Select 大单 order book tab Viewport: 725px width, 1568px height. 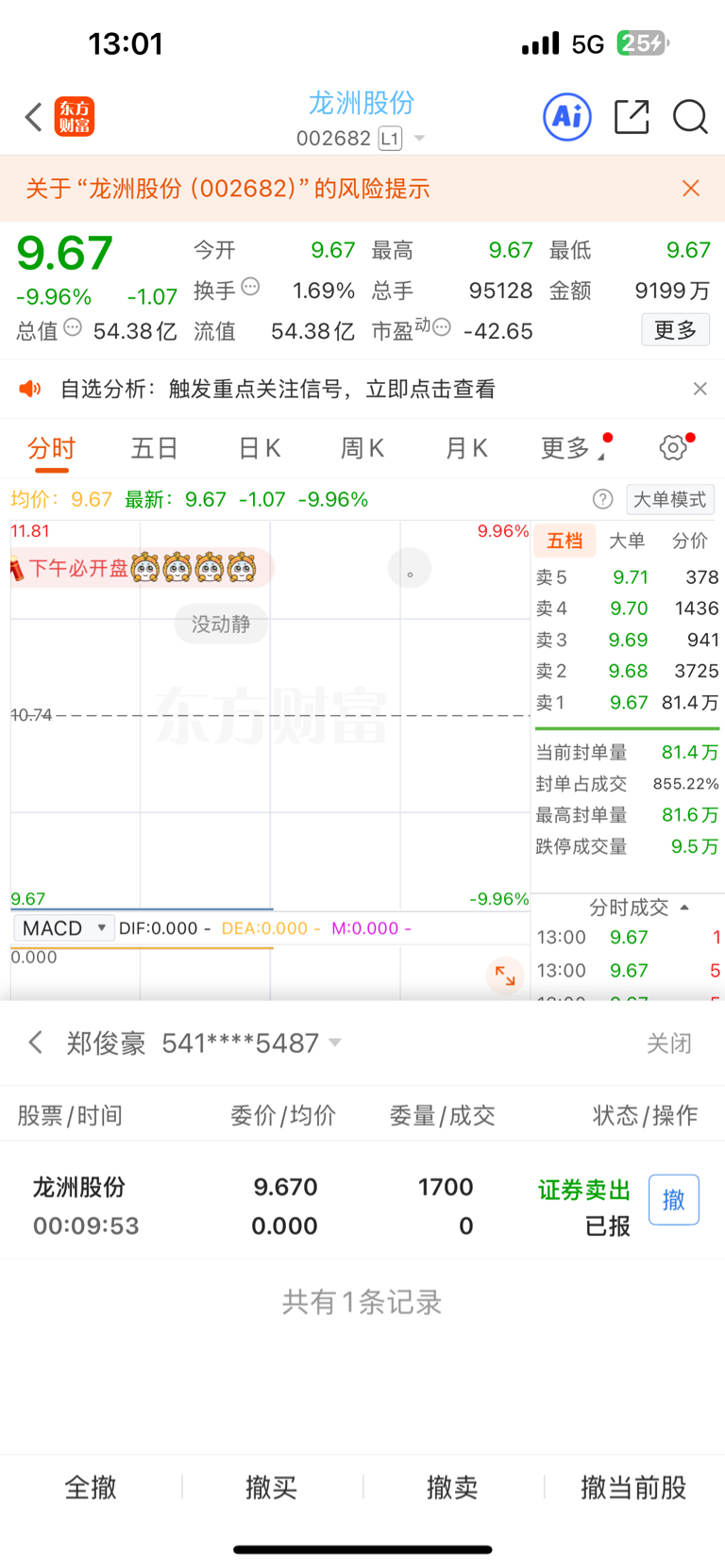(x=627, y=541)
